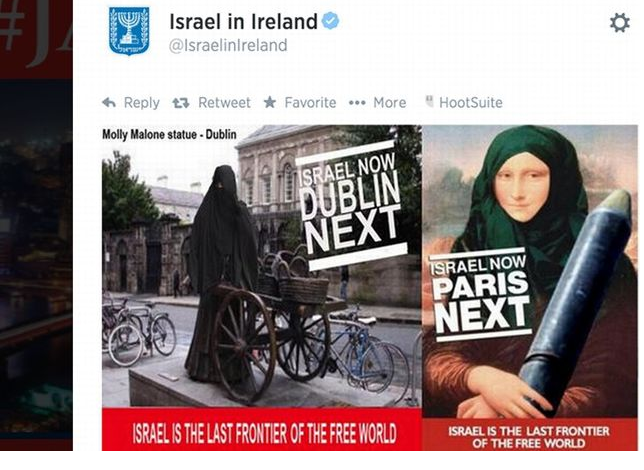Click the Dublin Next text sign
This screenshot has height=470, width=644.
coord(352,205)
